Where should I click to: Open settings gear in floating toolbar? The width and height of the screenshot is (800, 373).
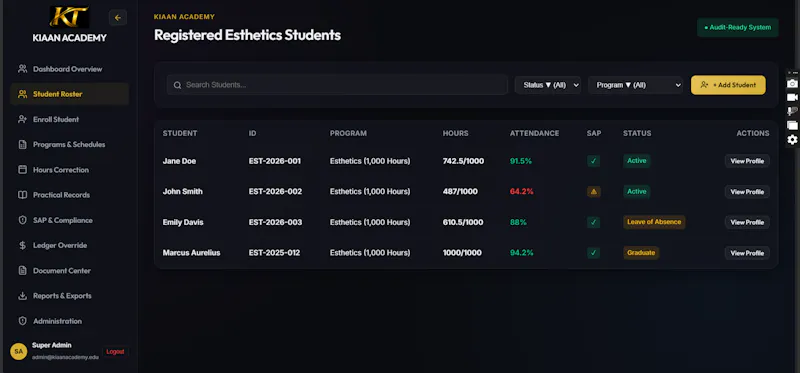pos(792,139)
